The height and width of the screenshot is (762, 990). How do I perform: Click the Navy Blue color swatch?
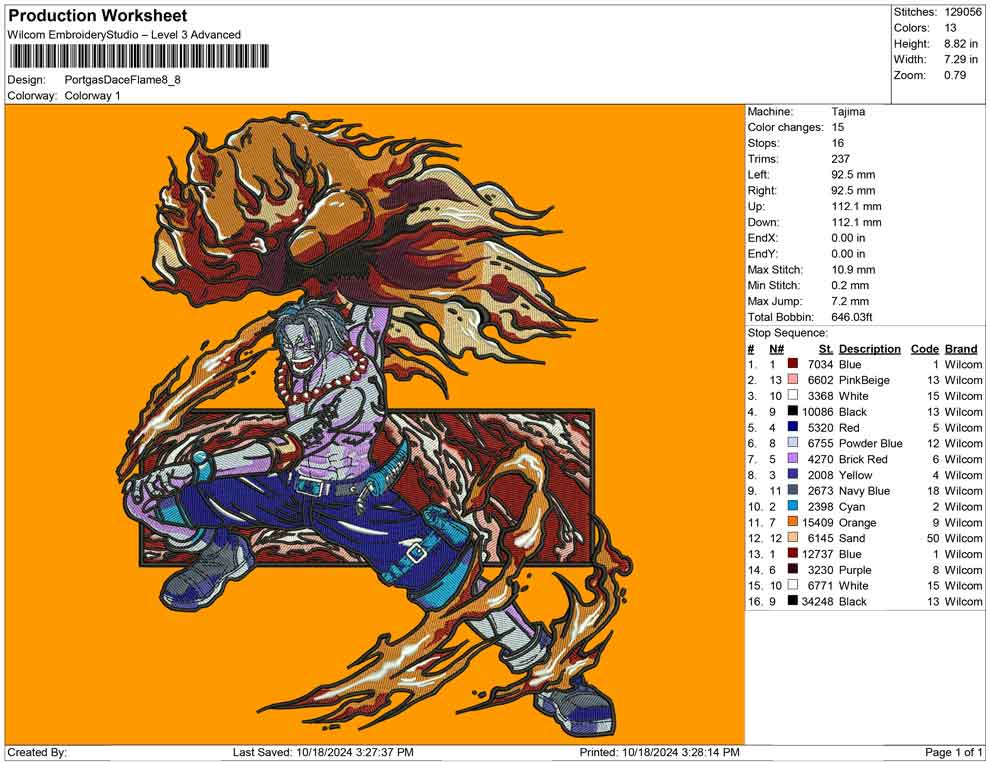click(792, 490)
